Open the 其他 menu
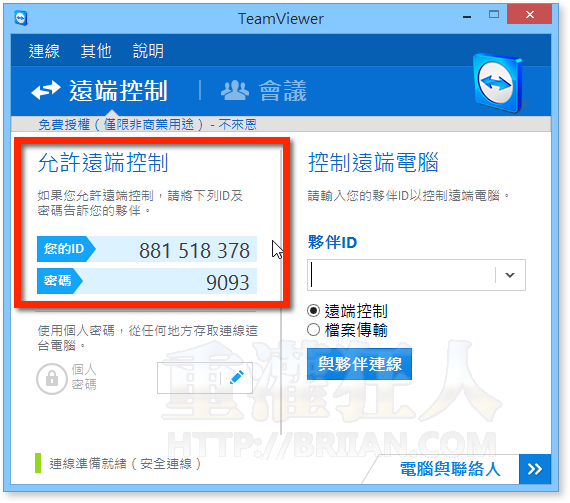 (96, 51)
